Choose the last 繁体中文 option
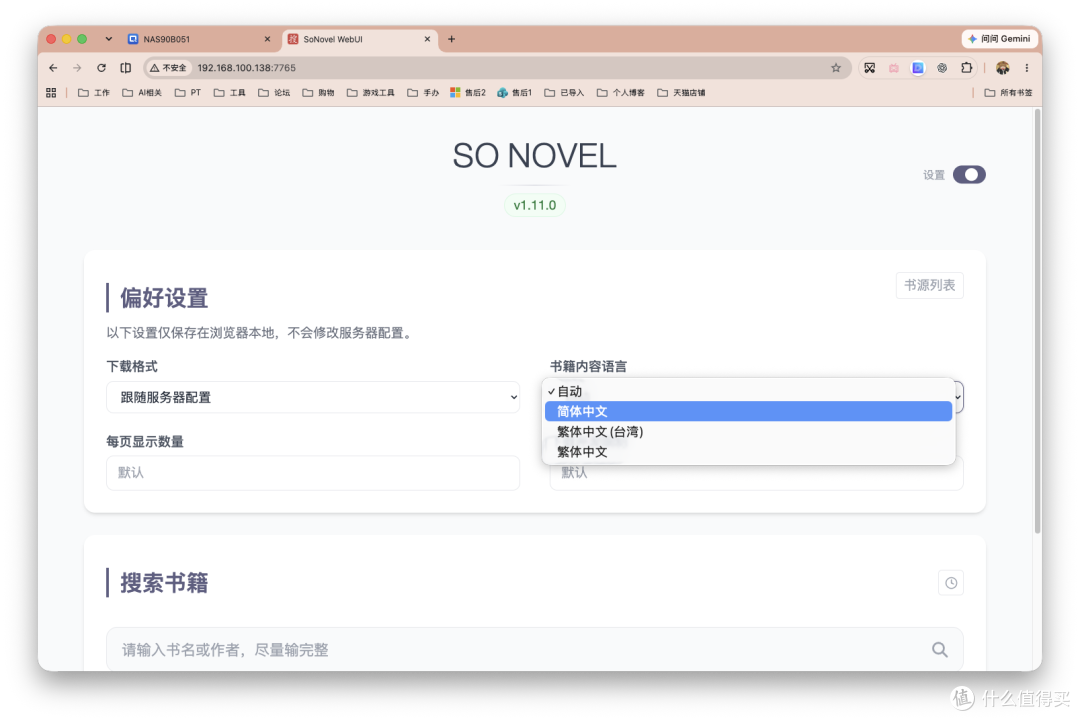 (x=748, y=452)
